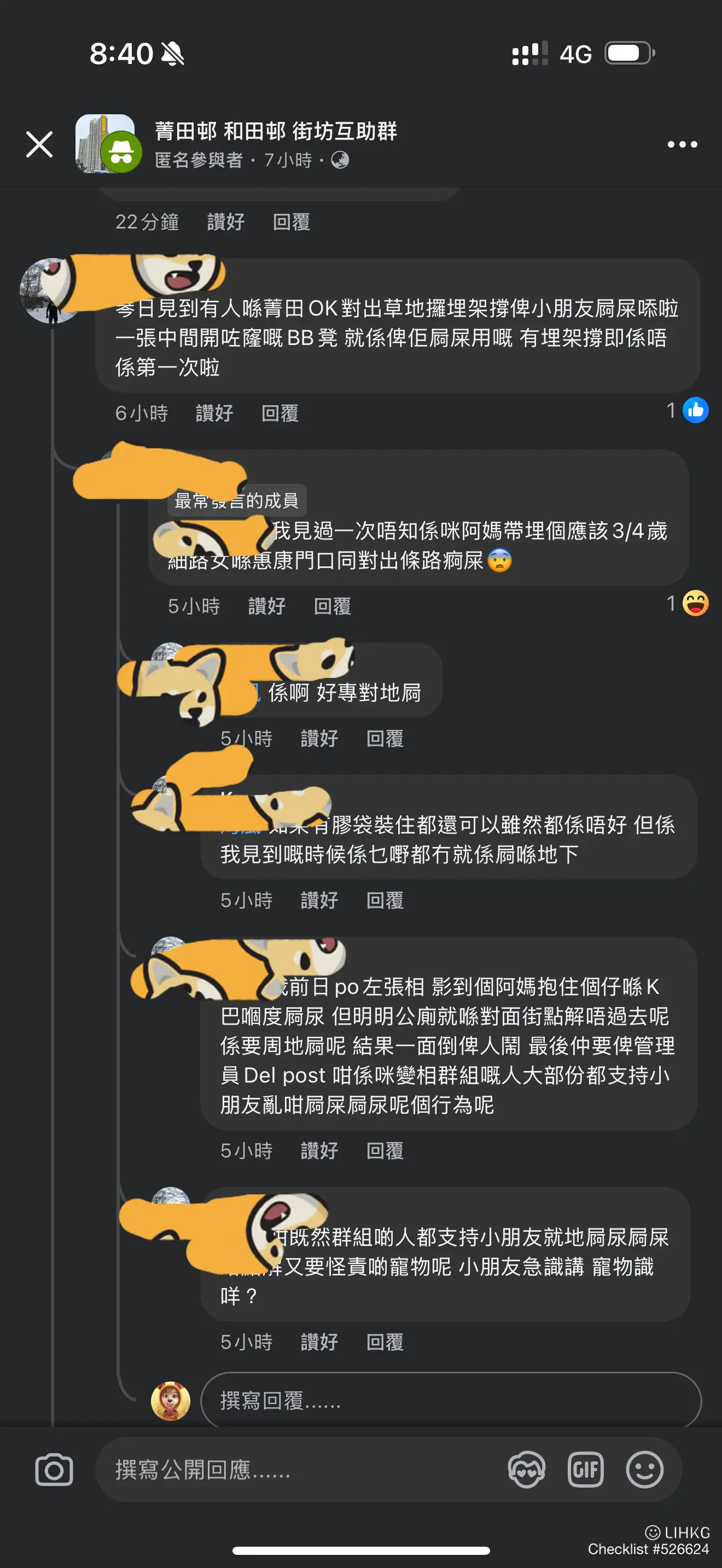Tap the laughing reaction emoji count

coord(688,603)
